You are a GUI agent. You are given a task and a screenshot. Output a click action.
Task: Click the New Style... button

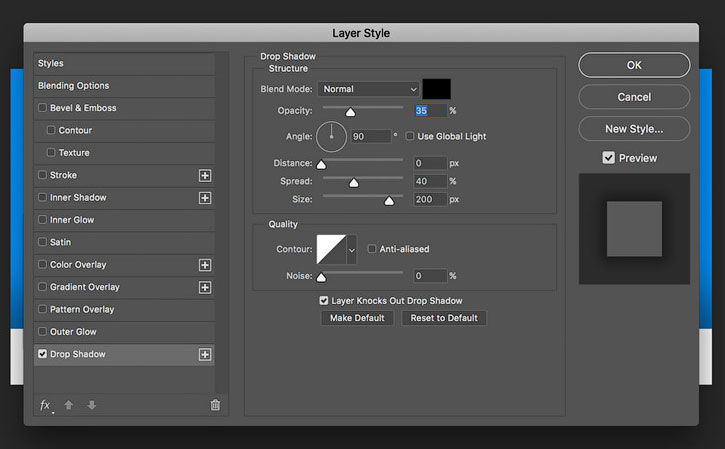point(634,129)
